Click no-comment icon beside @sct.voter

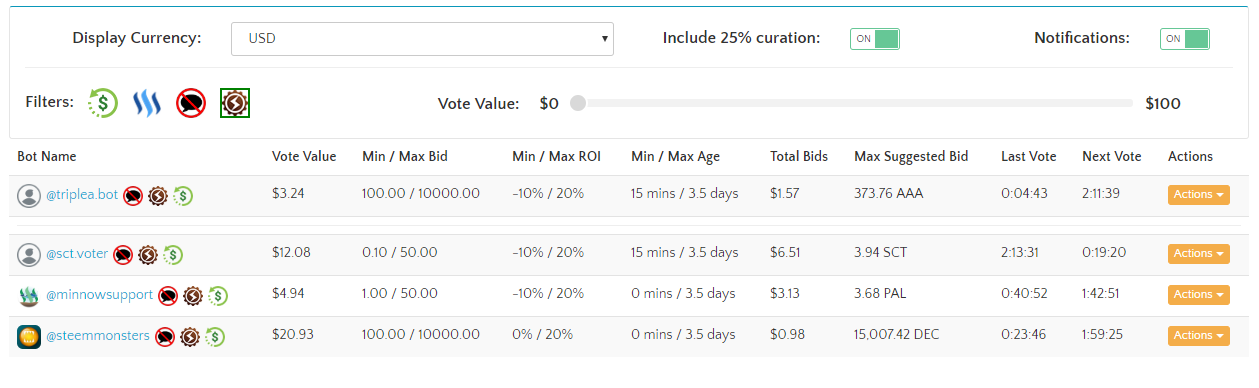123,255
